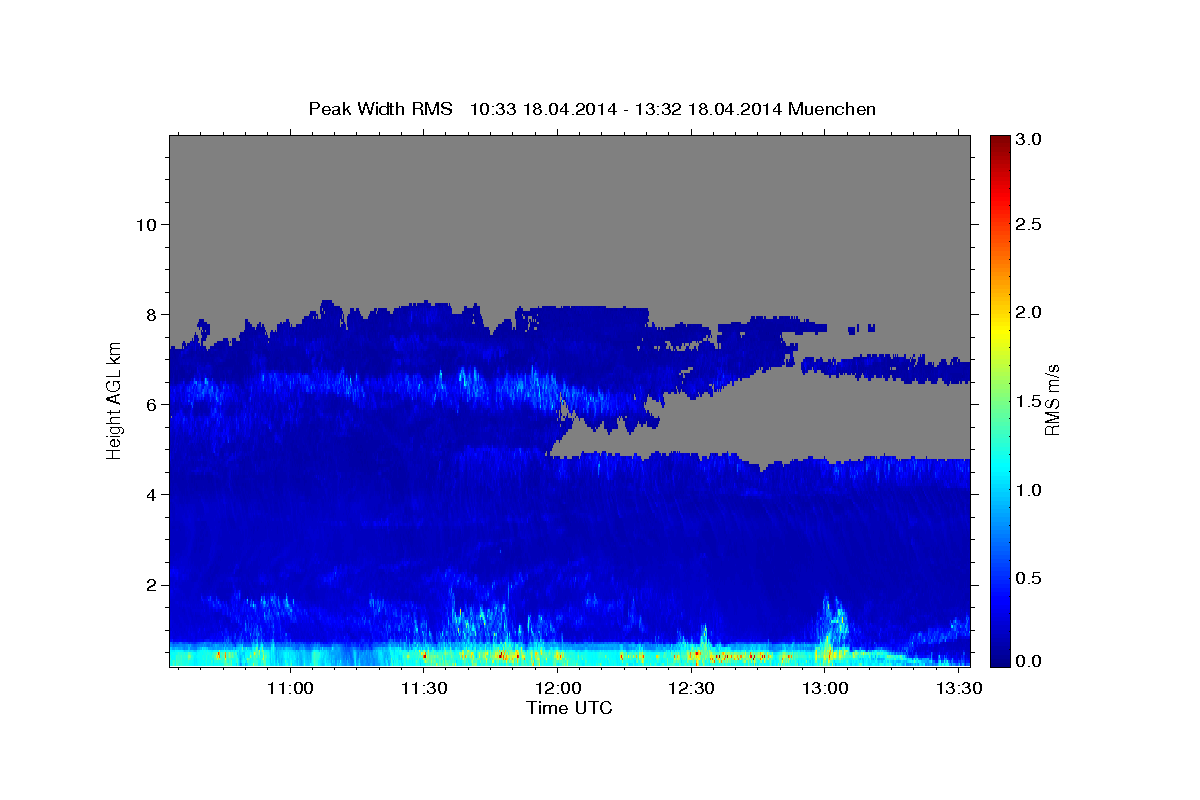Image resolution: width=1200 pixels, height=800 pixels.
Task: Click the plot title 'Peak Width RMS' text
Action: (x=380, y=109)
